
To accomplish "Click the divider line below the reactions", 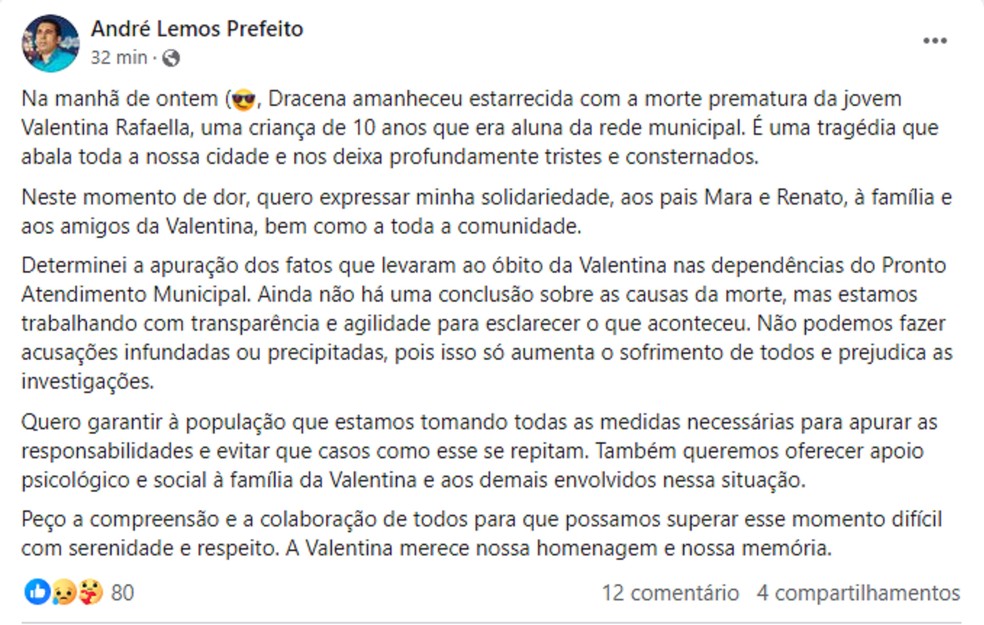I will tap(491, 622).
